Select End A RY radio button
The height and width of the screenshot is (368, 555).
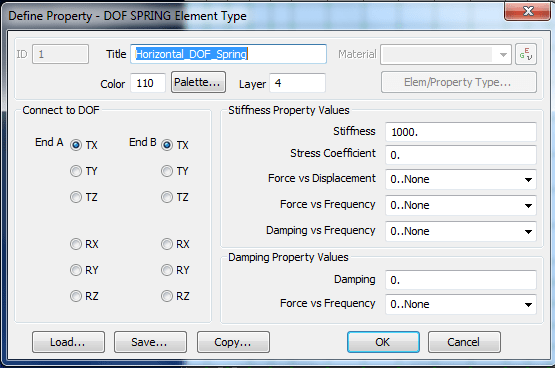point(76,270)
